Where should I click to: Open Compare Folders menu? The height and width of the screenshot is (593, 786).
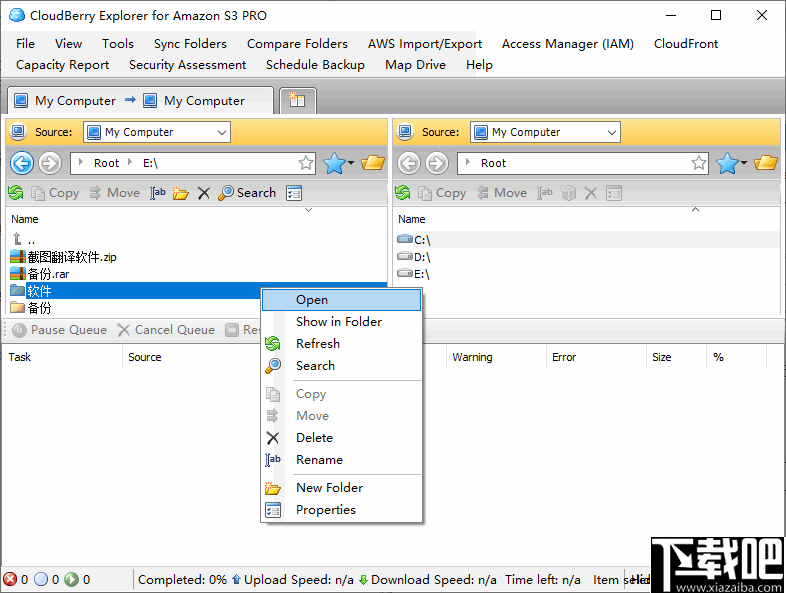click(x=297, y=44)
